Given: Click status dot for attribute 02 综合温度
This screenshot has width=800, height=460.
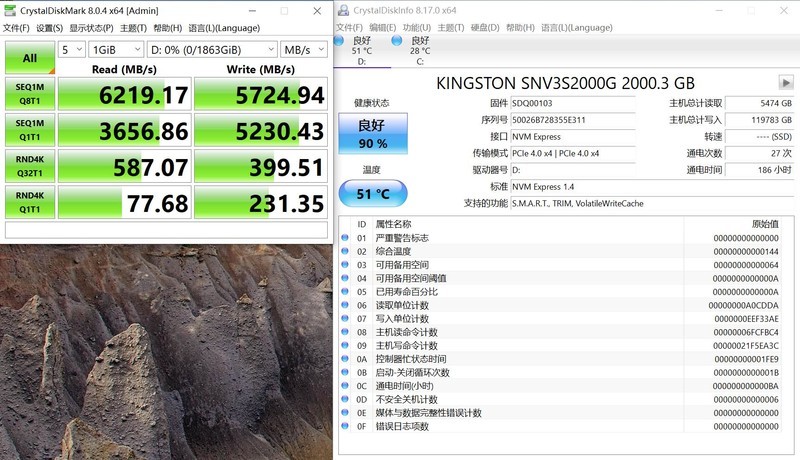Looking at the screenshot, I should [x=345, y=251].
